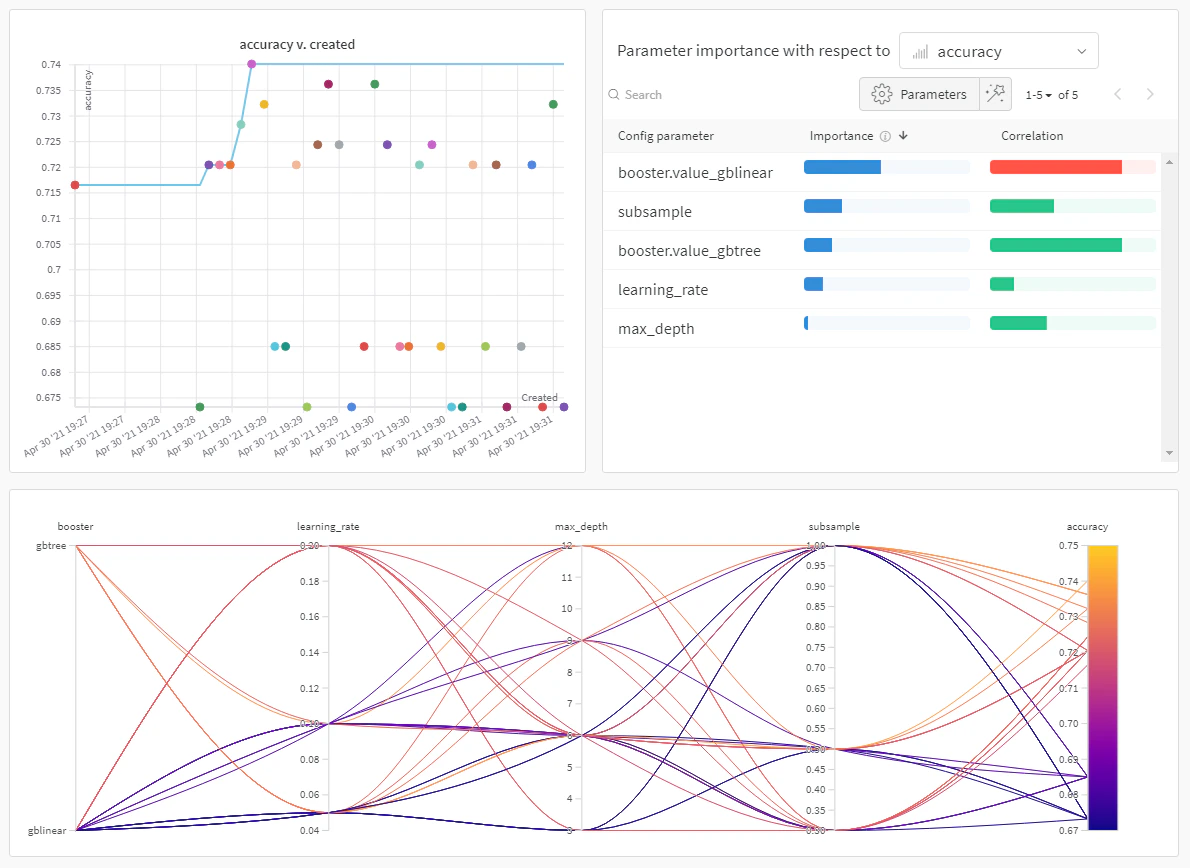
Task: Click the next page chevron arrow
Action: click(1150, 94)
